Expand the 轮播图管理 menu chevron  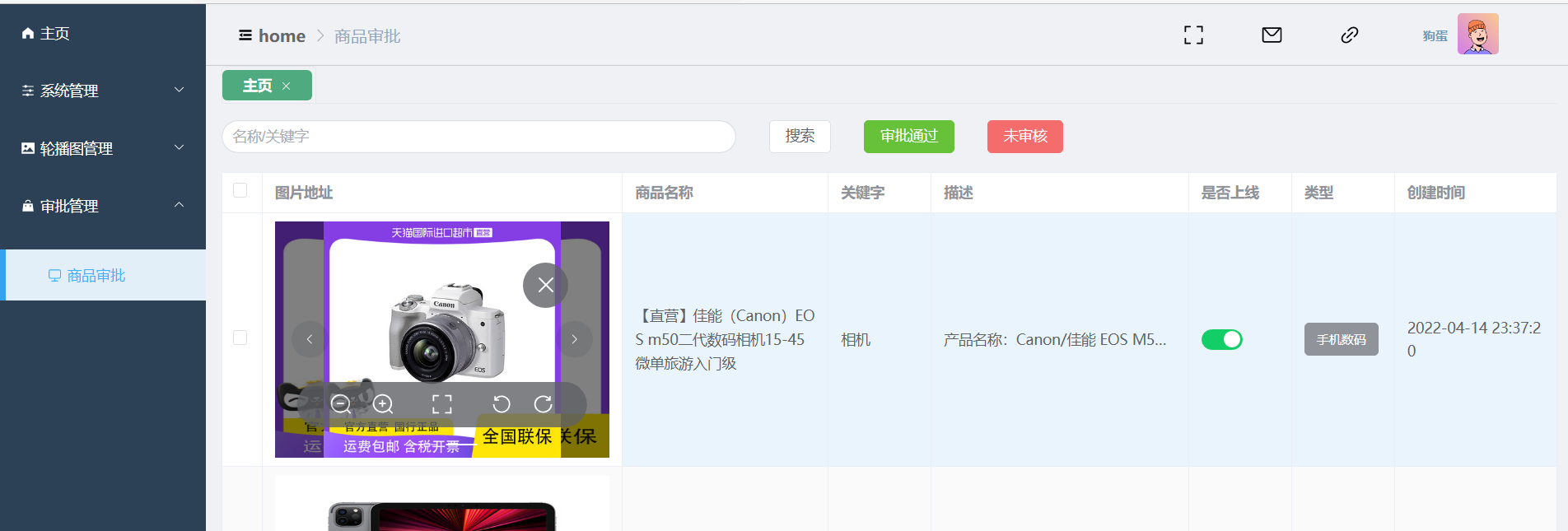(179, 147)
